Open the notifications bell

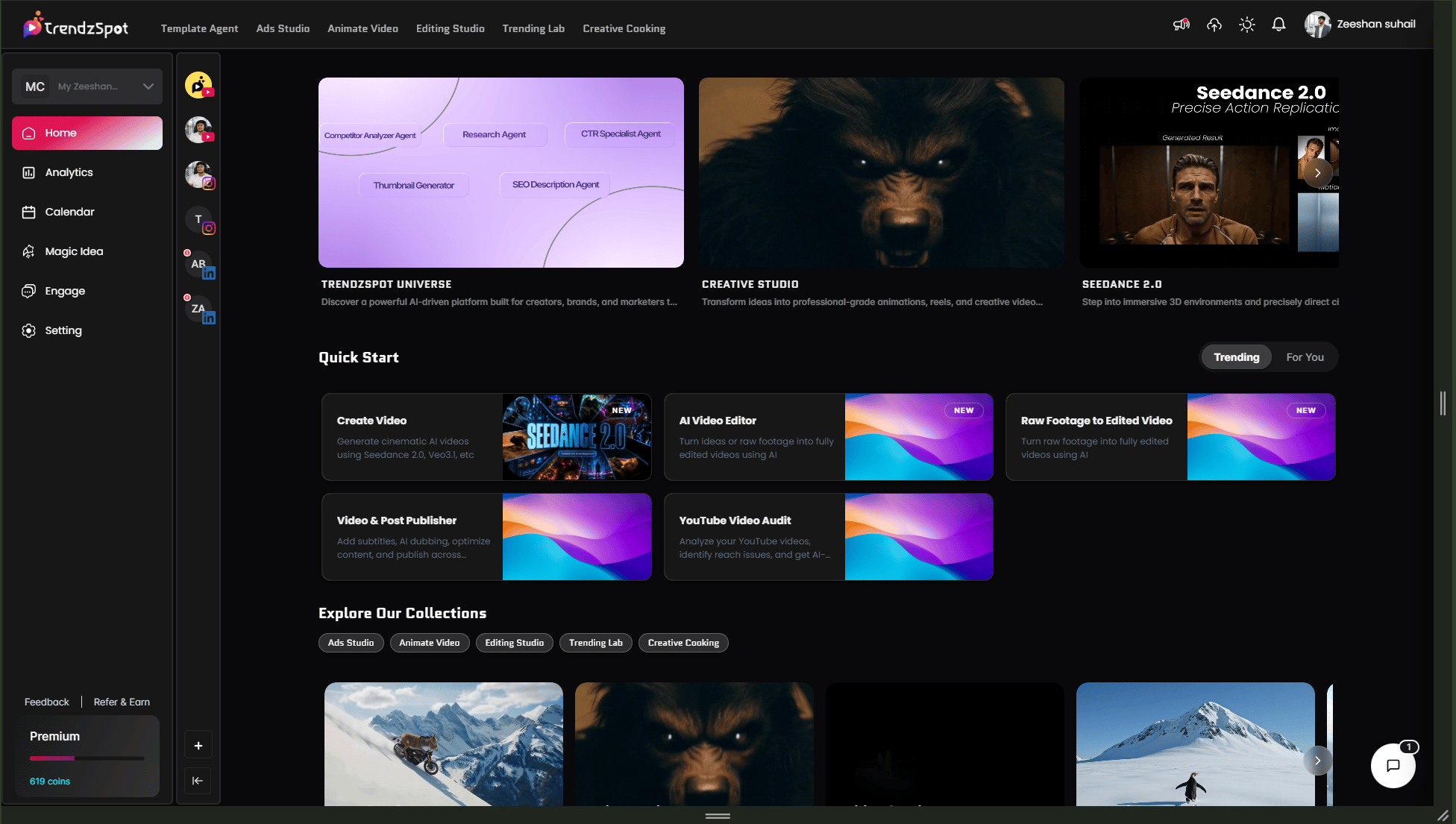(1278, 25)
